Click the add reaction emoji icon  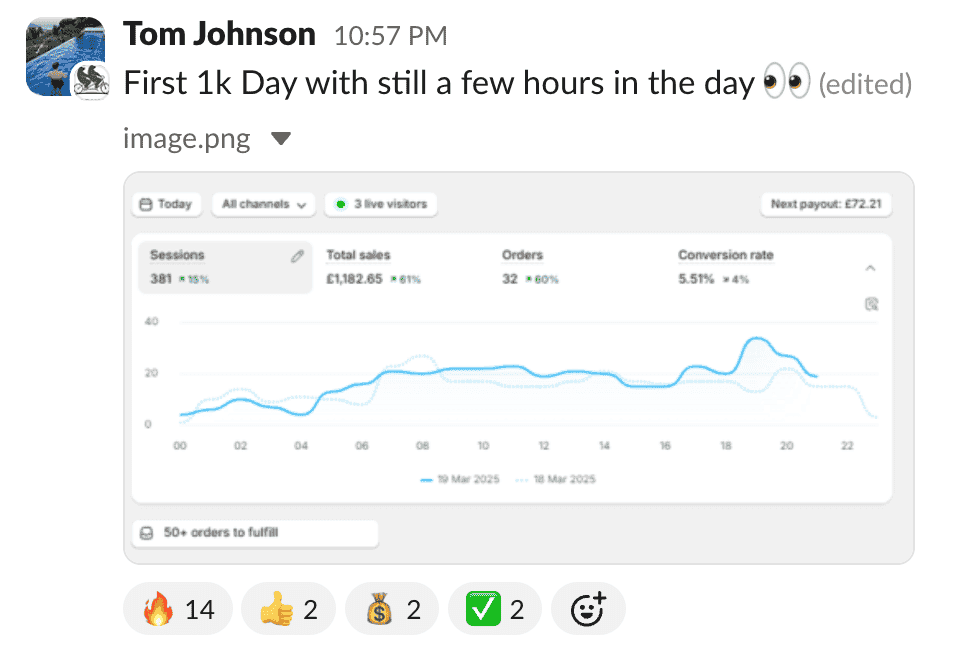pyautogui.click(x=588, y=609)
